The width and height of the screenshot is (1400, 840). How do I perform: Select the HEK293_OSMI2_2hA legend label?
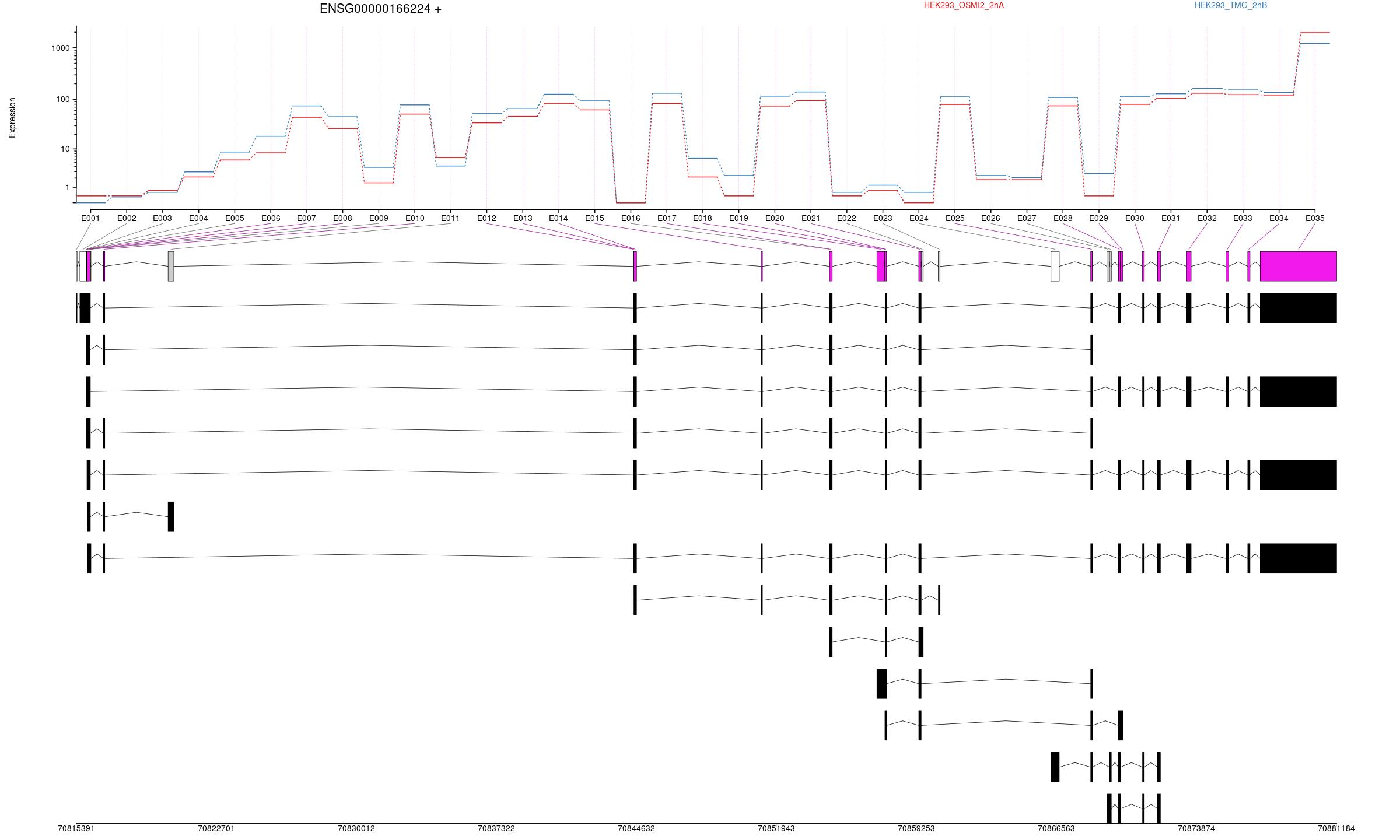(964, 5)
